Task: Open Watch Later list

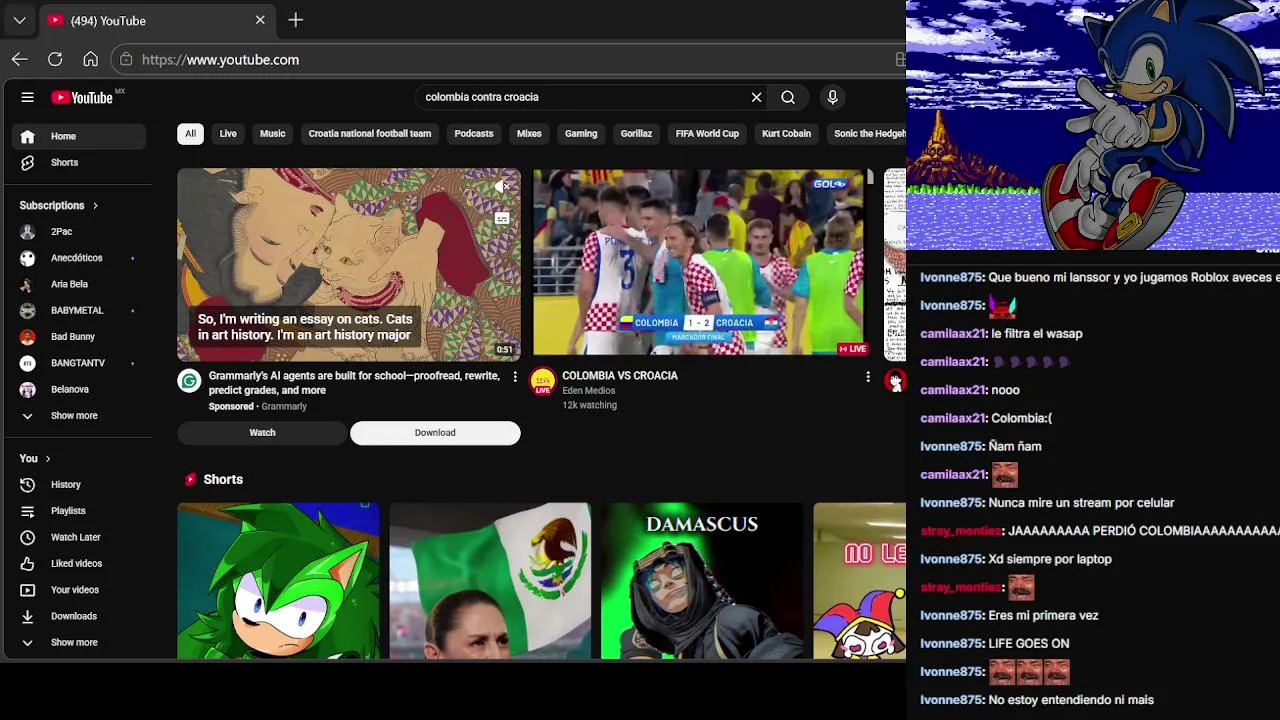Action: [78, 537]
